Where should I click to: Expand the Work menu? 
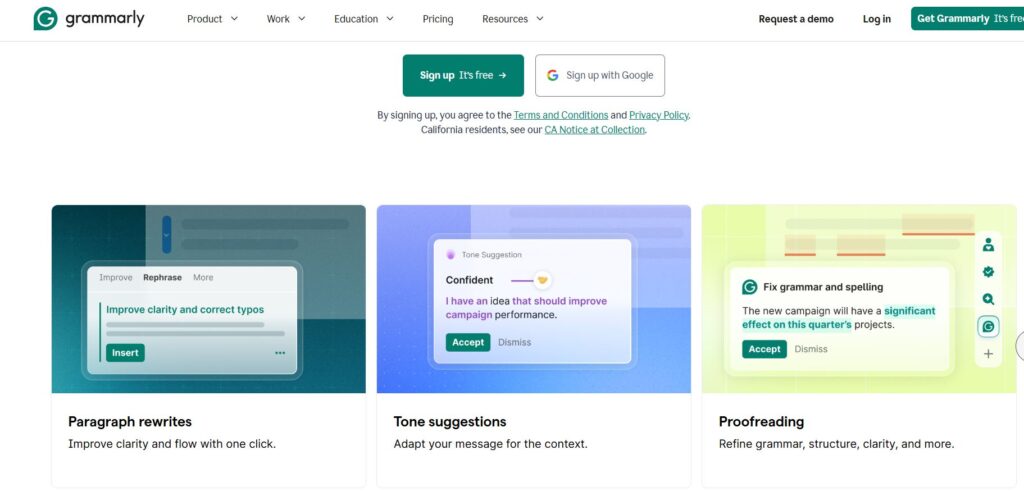tap(286, 19)
